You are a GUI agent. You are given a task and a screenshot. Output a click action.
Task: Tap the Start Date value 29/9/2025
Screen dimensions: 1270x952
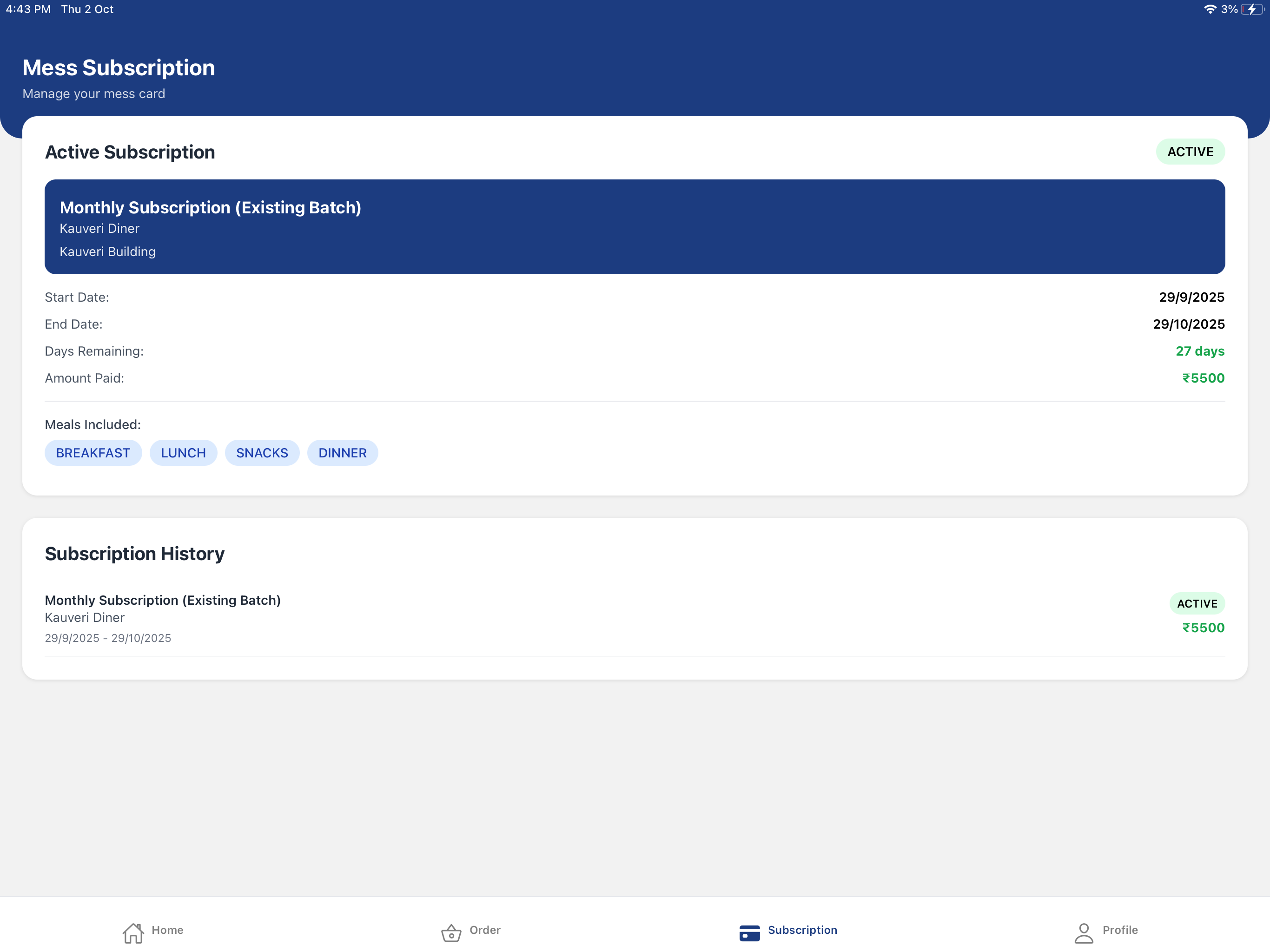click(x=1191, y=297)
